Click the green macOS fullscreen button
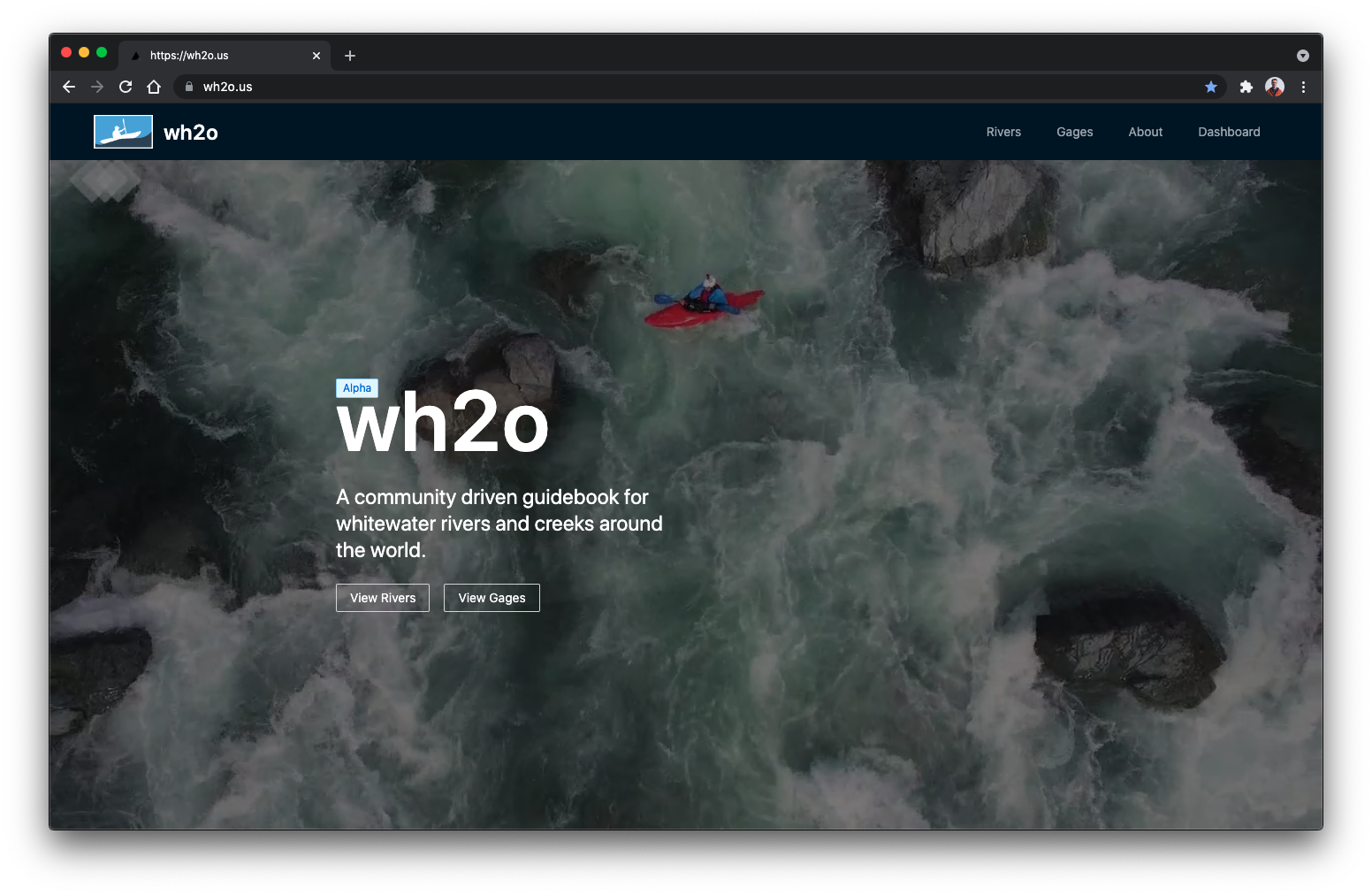The height and width of the screenshot is (895, 1372). [x=102, y=52]
